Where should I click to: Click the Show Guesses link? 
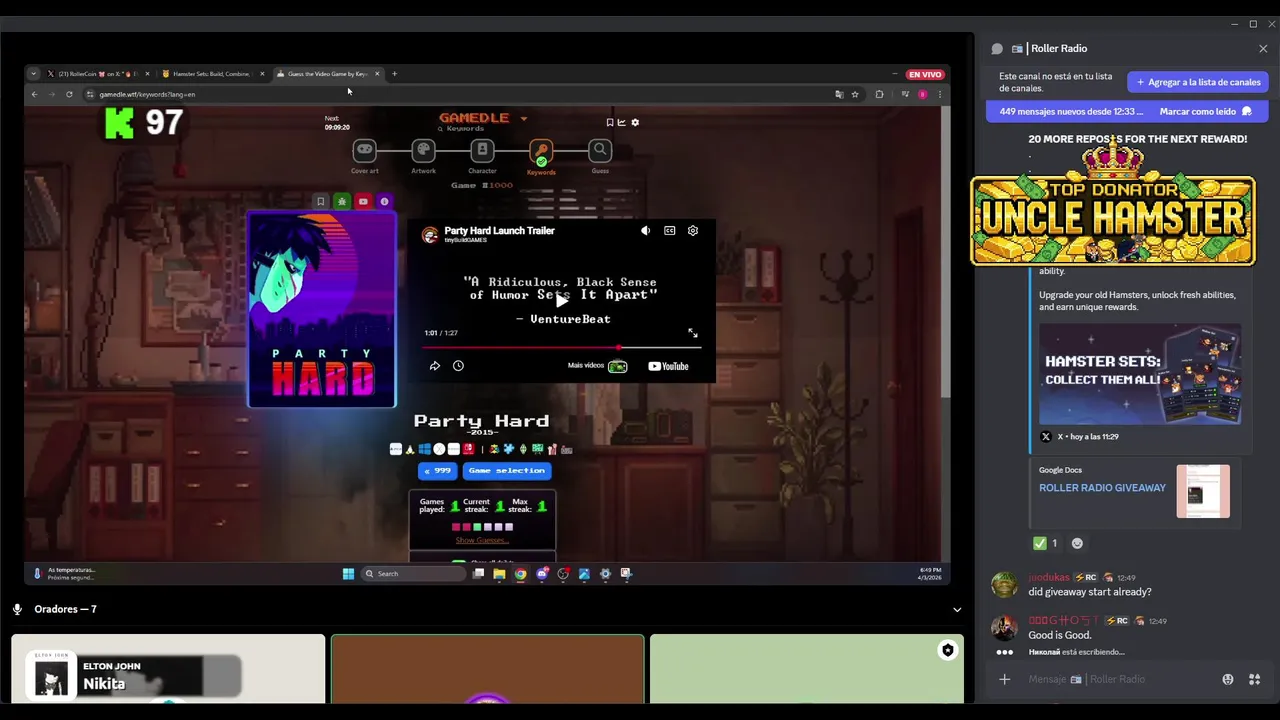click(482, 540)
